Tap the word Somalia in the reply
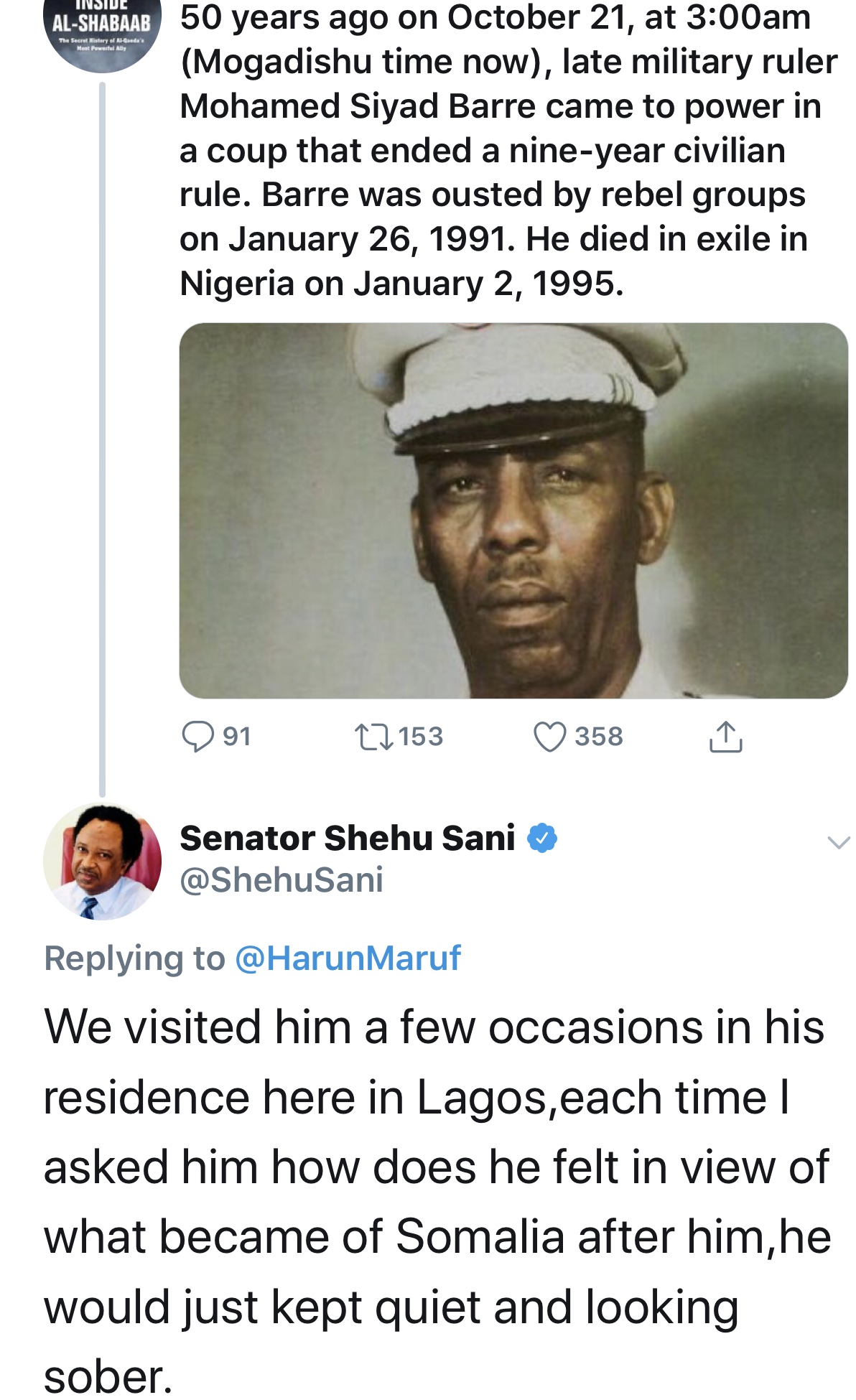 (480, 1237)
